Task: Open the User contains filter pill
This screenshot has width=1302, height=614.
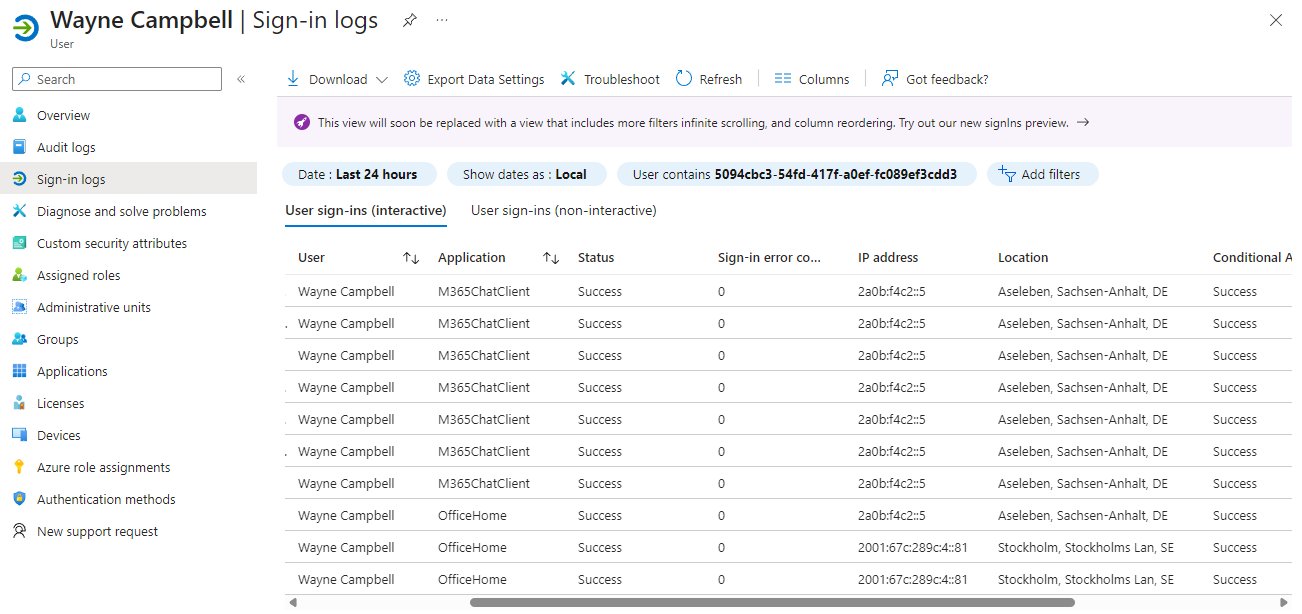Action: [796, 174]
